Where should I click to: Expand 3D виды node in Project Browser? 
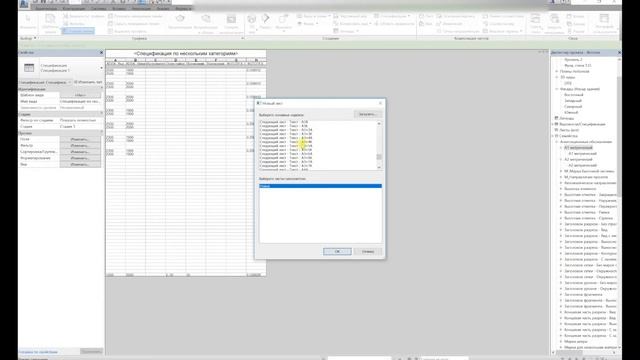(557, 77)
